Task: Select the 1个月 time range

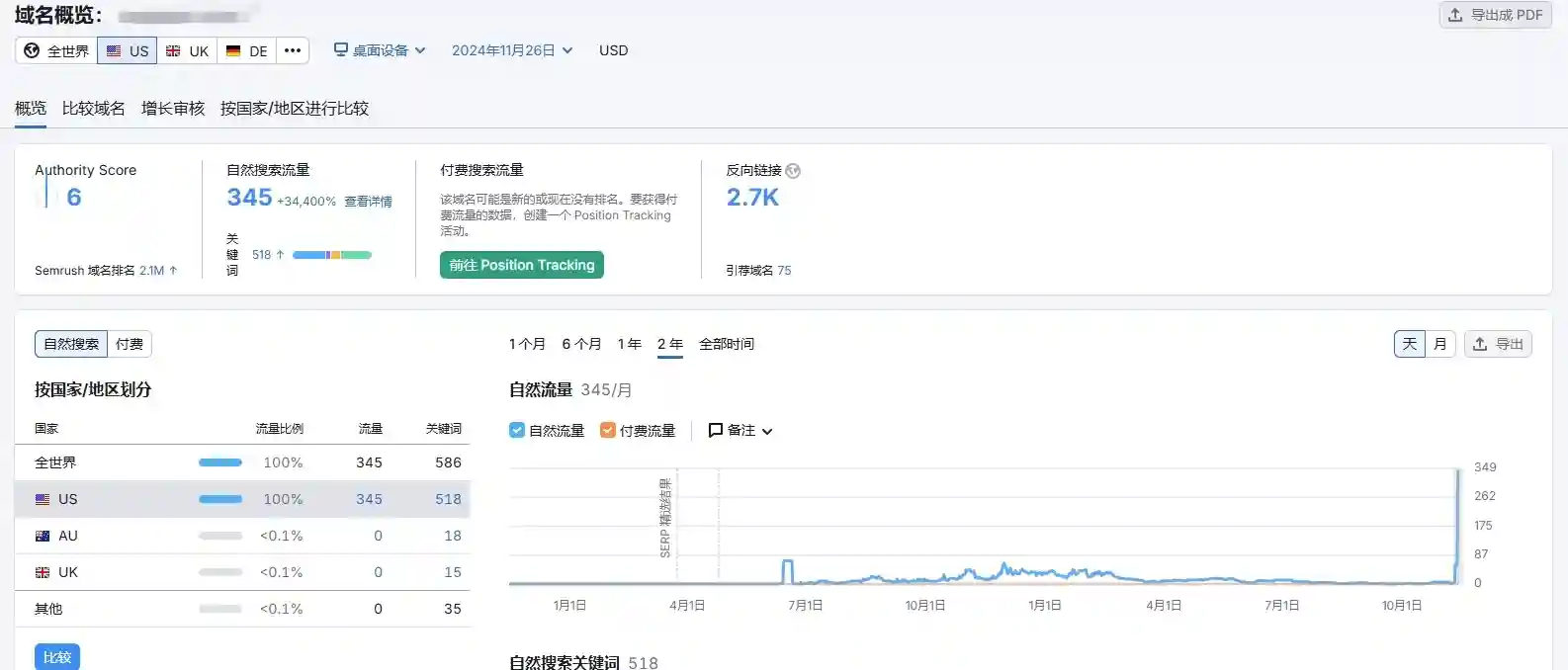Action: (527, 344)
